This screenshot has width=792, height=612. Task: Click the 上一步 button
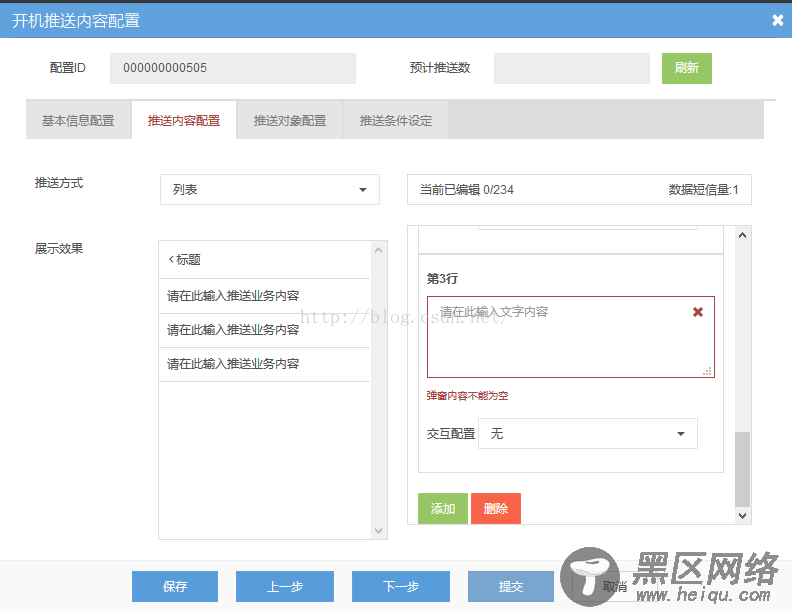pos(285,586)
